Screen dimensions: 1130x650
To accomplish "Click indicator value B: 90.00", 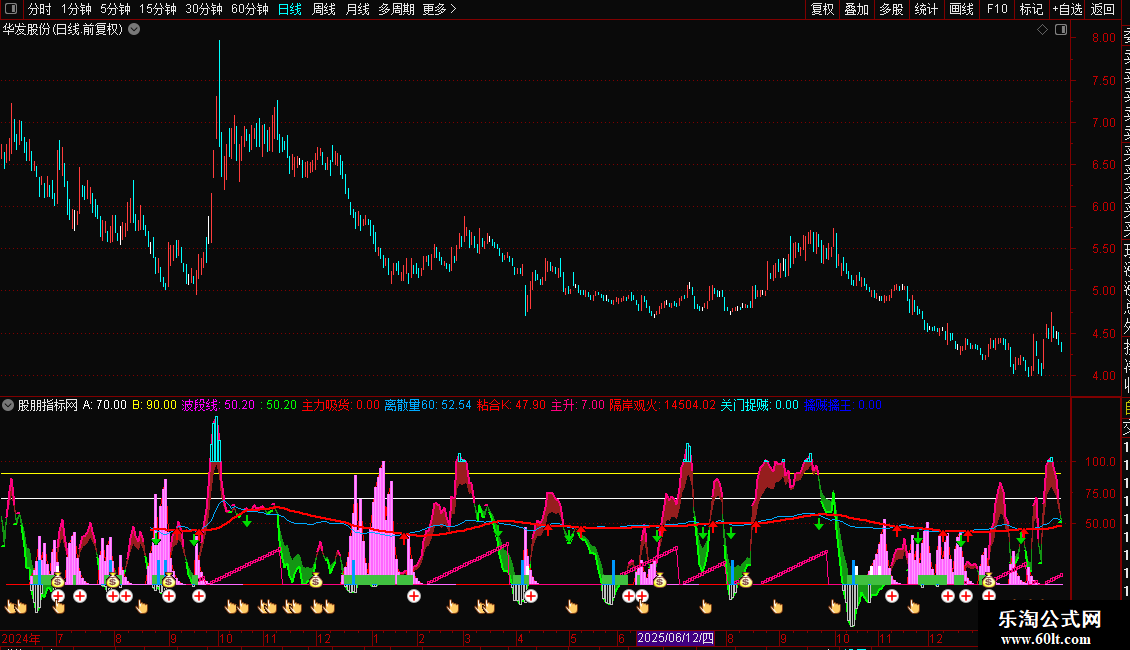I will [x=154, y=405].
